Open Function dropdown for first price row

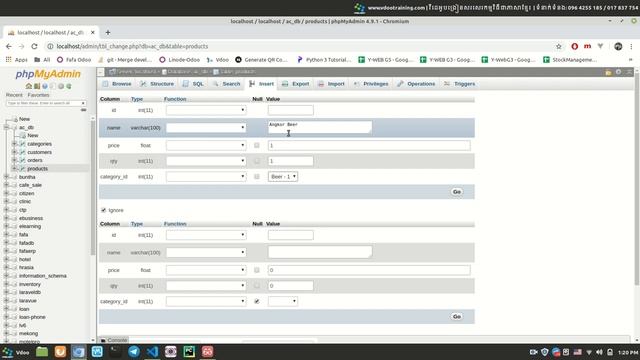[206, 145]
